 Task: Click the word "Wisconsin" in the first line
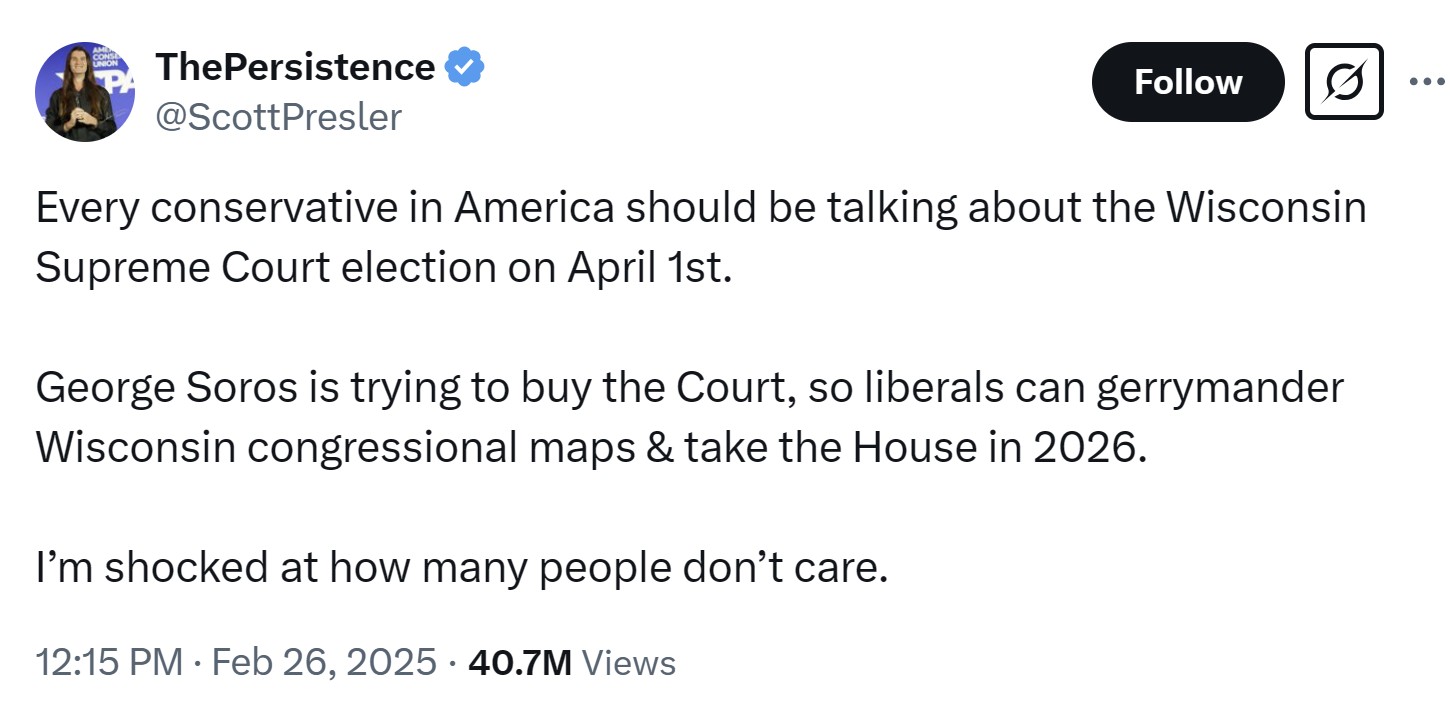click(x=1267, y=208)
